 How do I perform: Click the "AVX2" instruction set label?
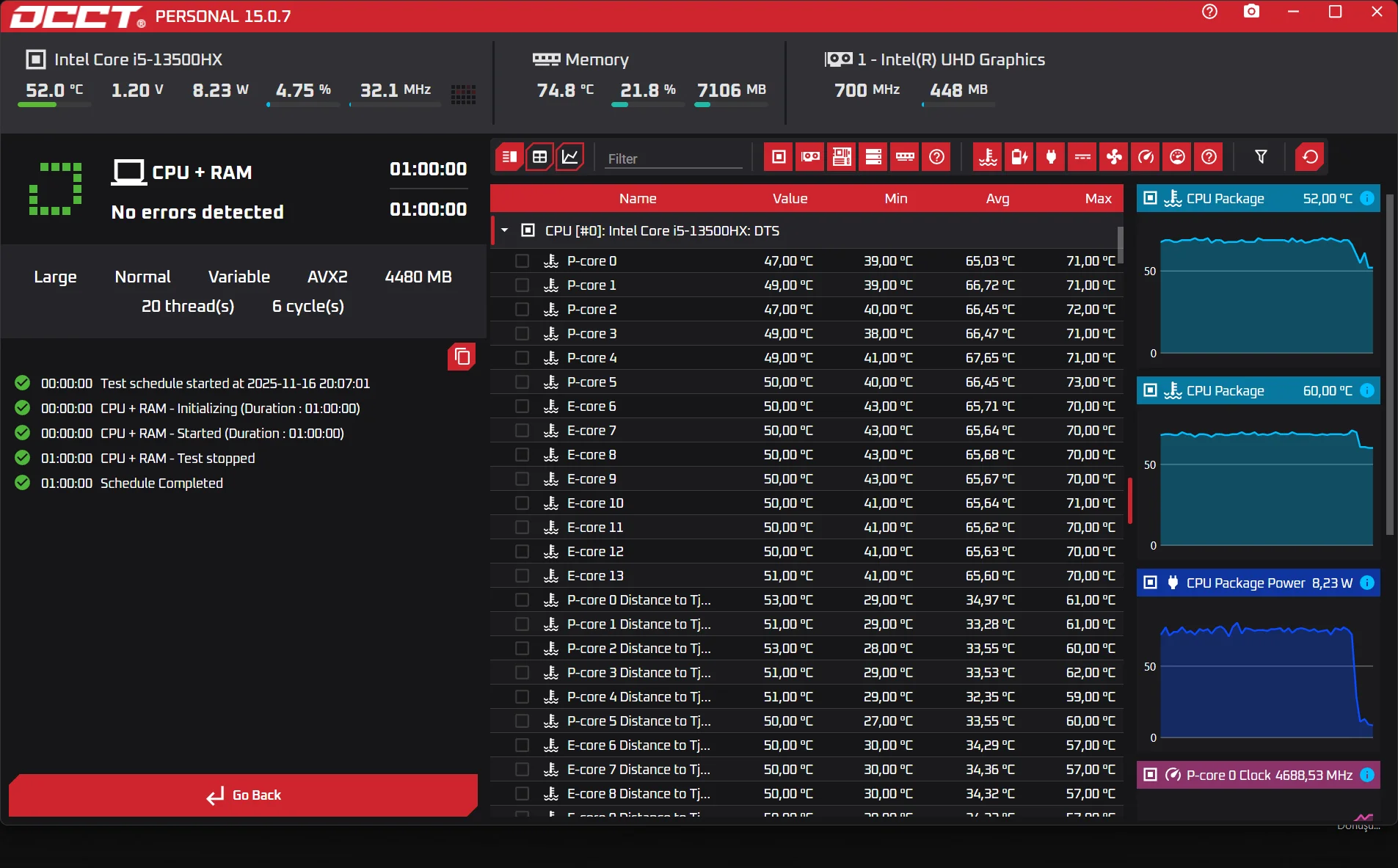(x=327, y=277)
